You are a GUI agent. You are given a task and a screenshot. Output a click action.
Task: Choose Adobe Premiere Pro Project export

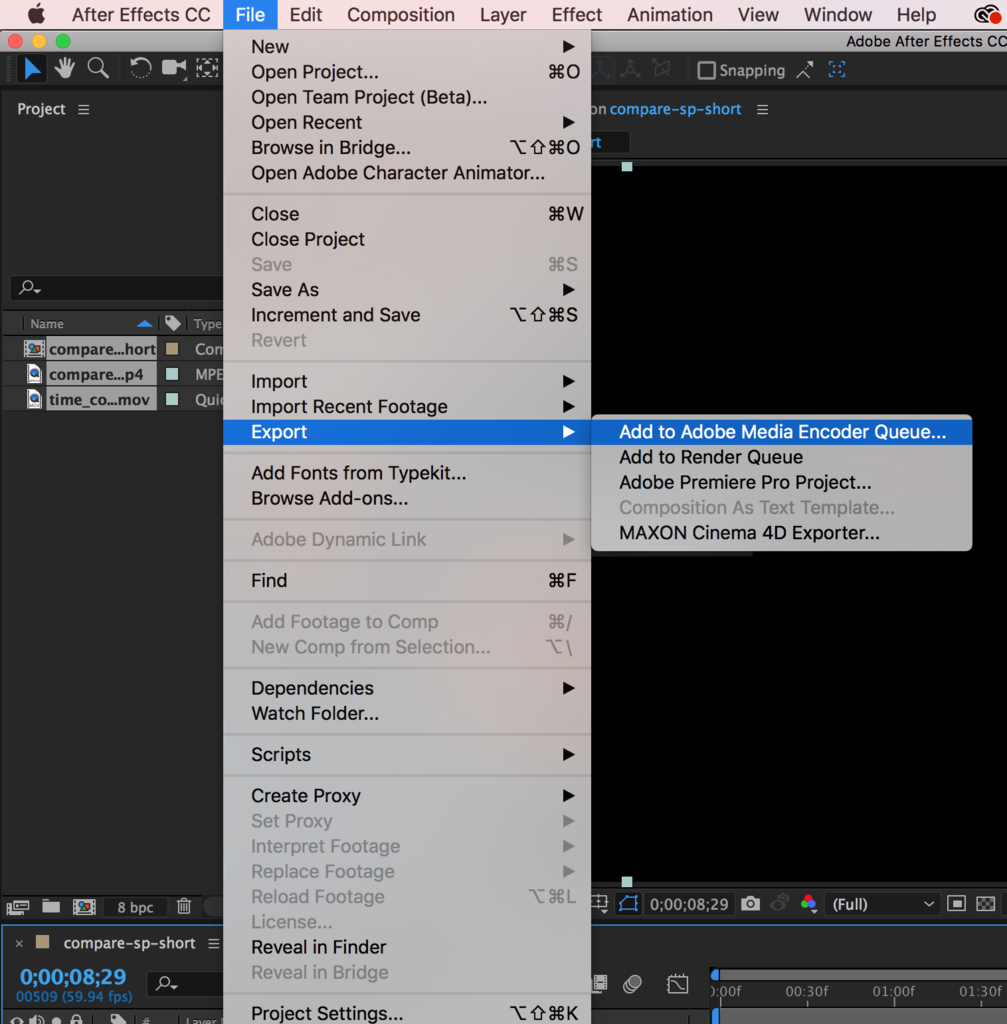coord(781,482)
